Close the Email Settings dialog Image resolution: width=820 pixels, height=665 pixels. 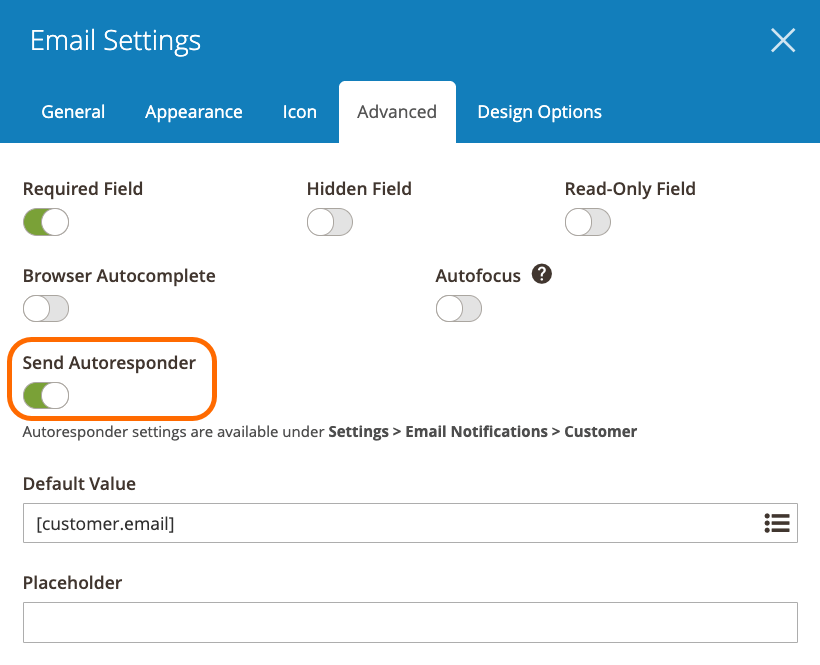pos(783,40)
